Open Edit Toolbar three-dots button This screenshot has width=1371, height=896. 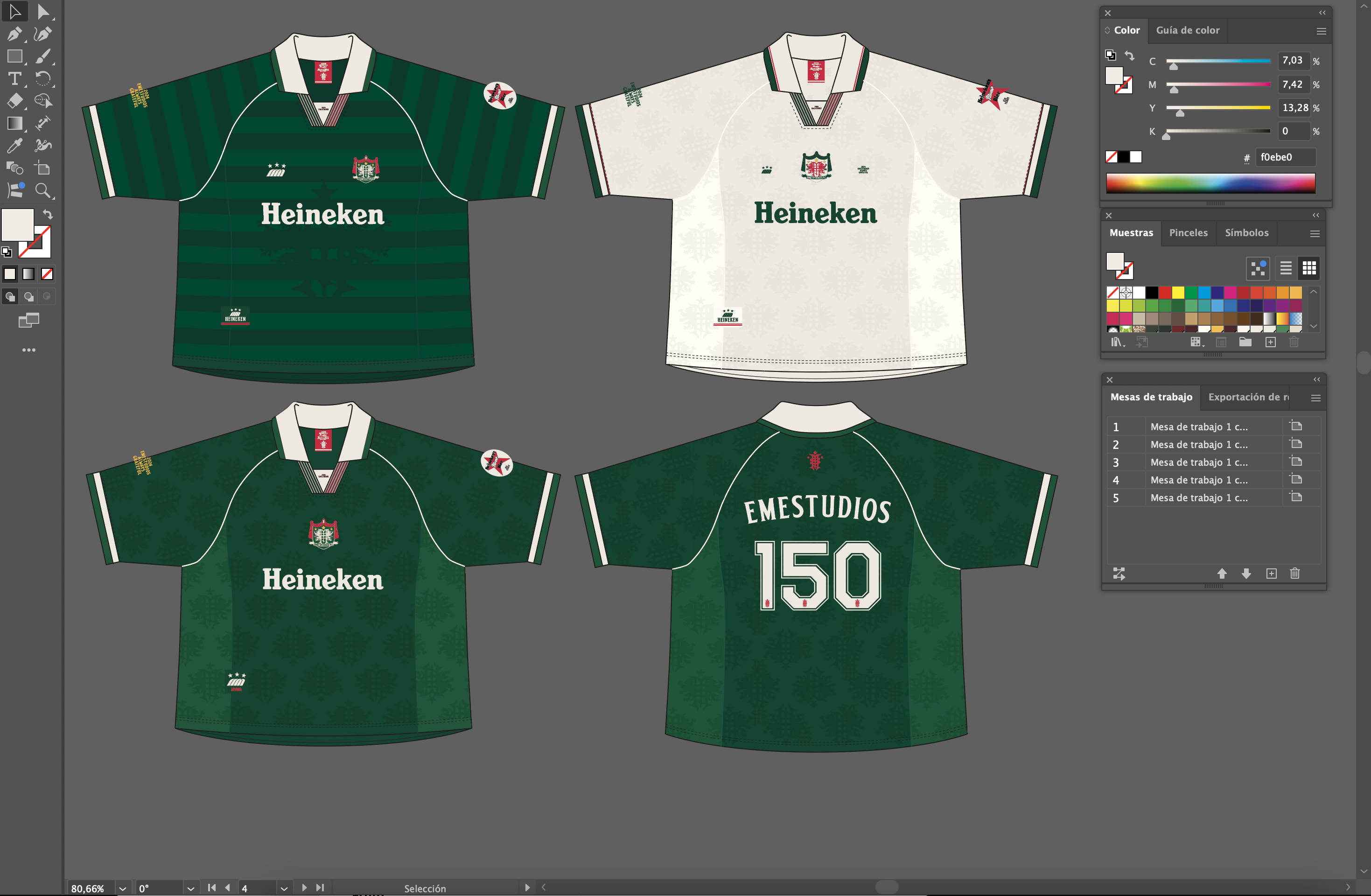(x=29, y=350)
